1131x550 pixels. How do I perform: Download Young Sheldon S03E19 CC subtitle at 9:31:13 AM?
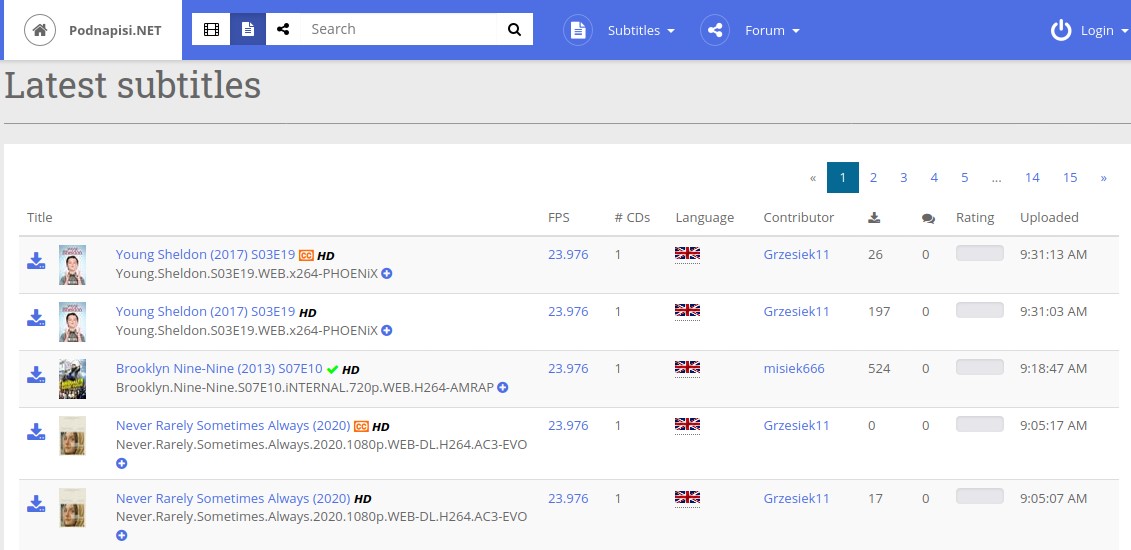36,261
